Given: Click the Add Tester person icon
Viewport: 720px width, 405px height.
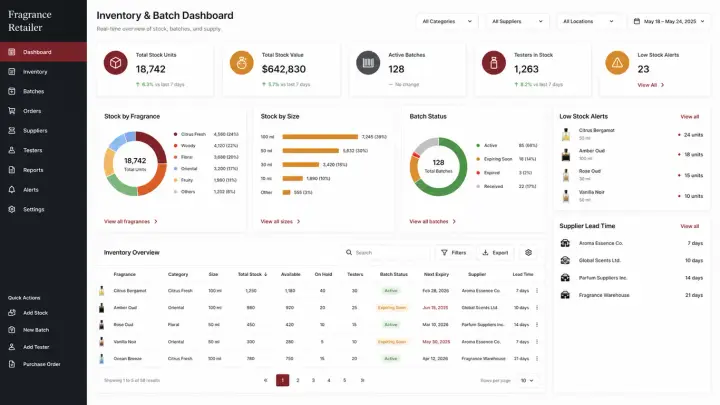Looking at the screenshot, I should click(12, 347).
